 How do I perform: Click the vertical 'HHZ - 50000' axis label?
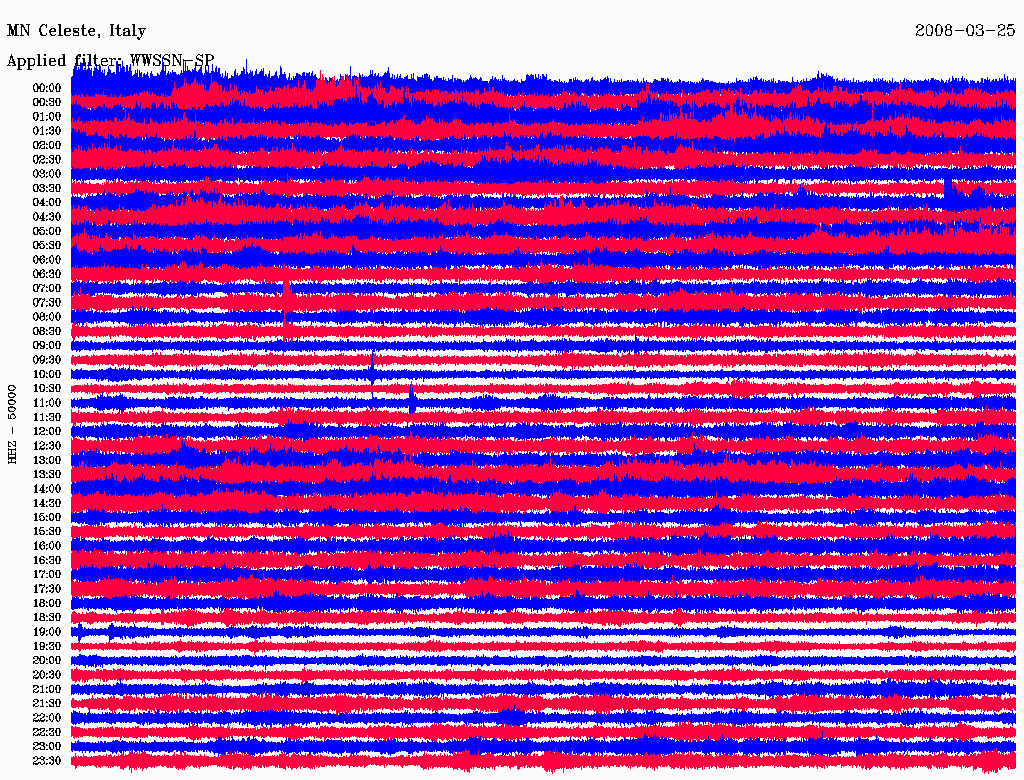[x=13, y=423]
